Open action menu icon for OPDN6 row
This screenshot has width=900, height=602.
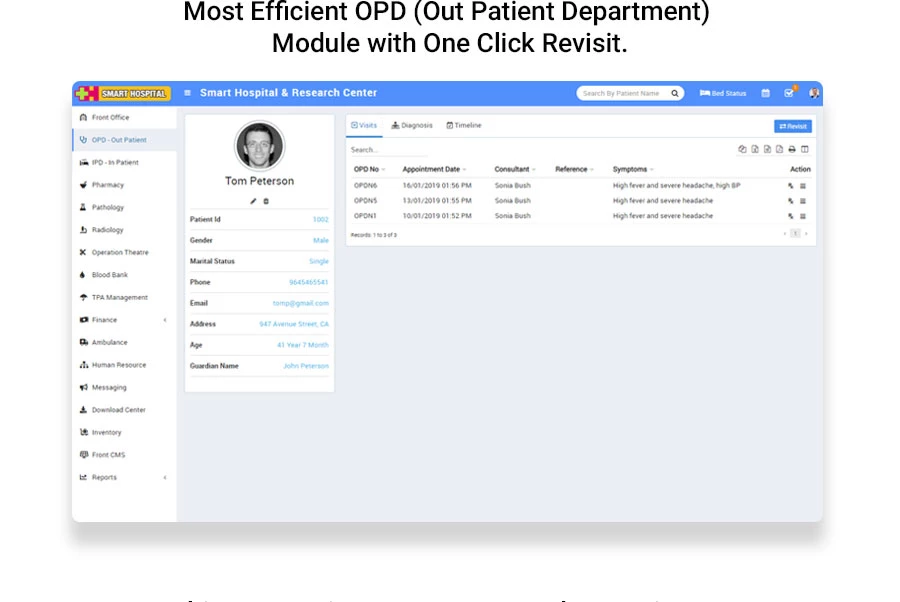[x=803, y=186]
